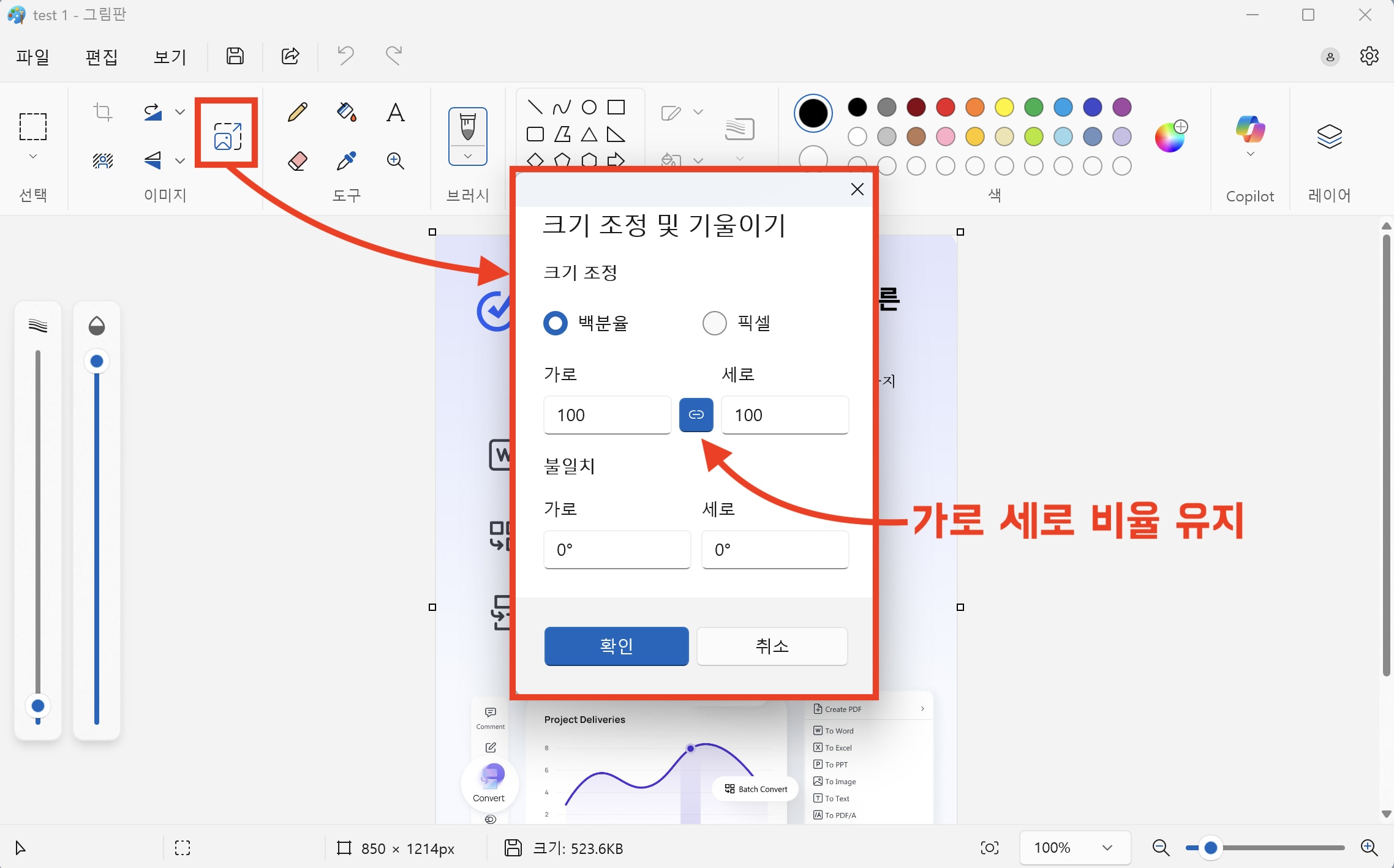Viewport: 1394px width, 868px height.
Task: Select the Color picker eyedropper tool
Action: click(x=347, y=161)
